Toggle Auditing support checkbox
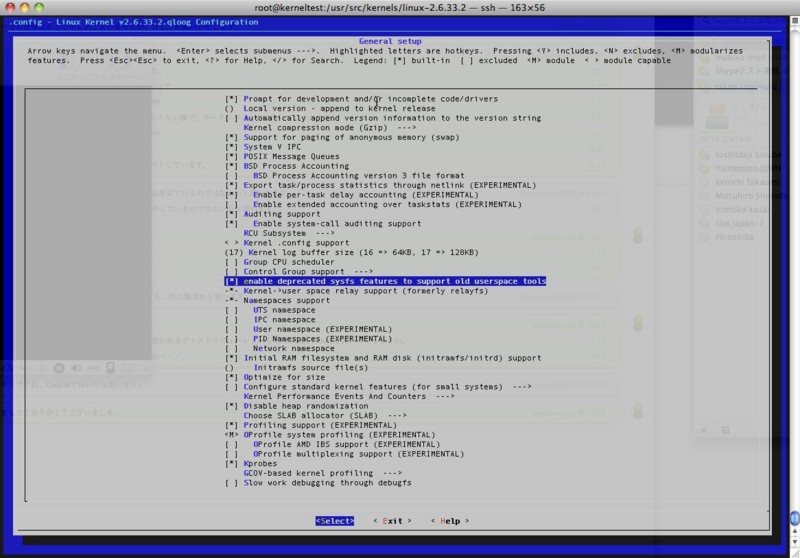 click(x=231, y=214)
